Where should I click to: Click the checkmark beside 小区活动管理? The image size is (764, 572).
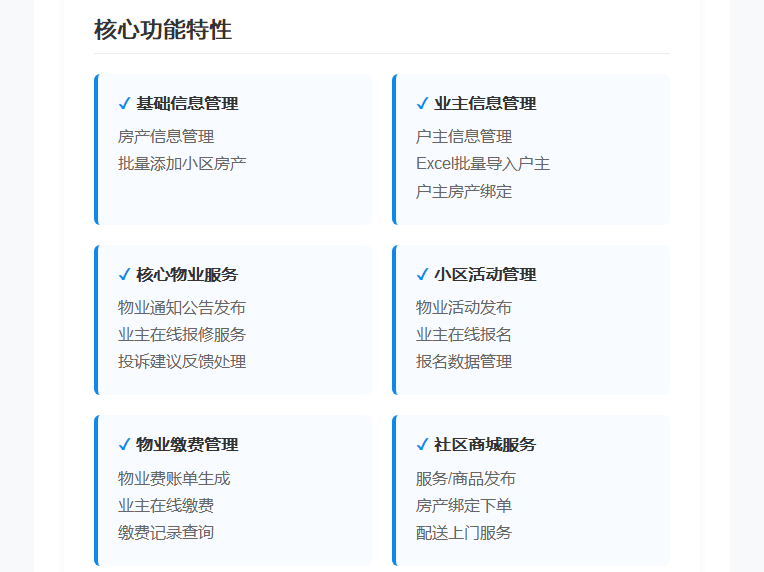[x=422, y=274]
